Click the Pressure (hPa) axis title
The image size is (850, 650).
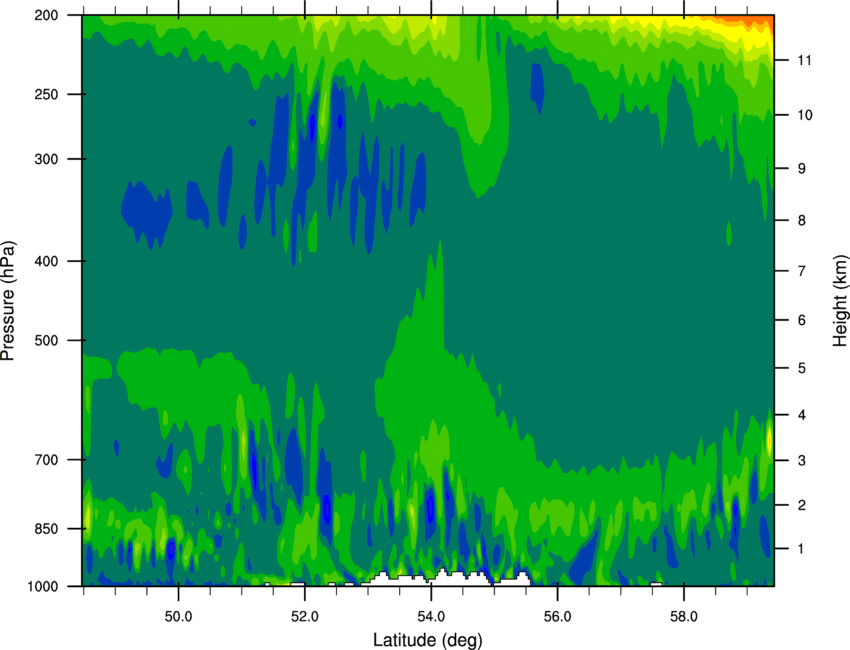pos(8,301)
